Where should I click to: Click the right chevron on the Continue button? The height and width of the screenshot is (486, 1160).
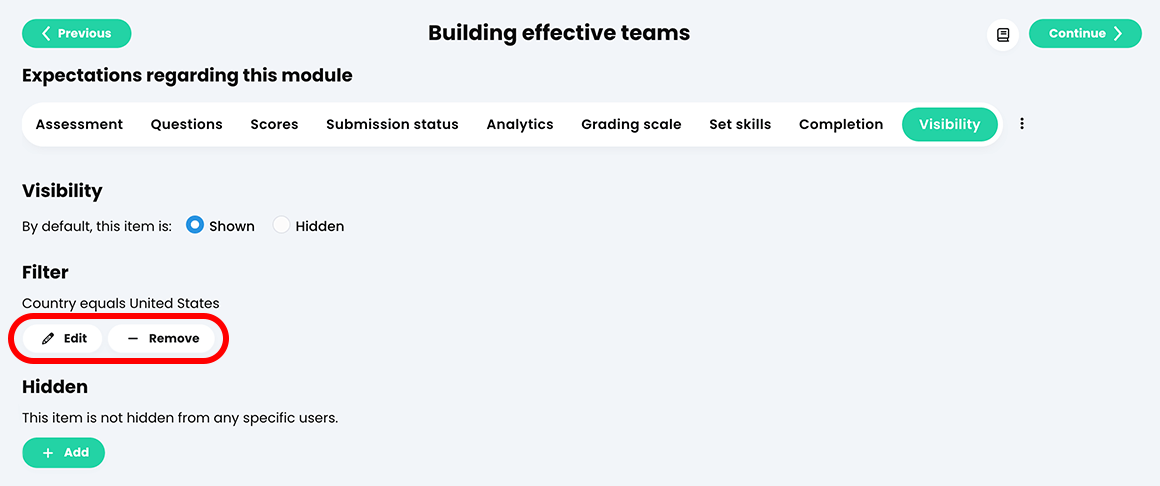(x=1118, y=34)
